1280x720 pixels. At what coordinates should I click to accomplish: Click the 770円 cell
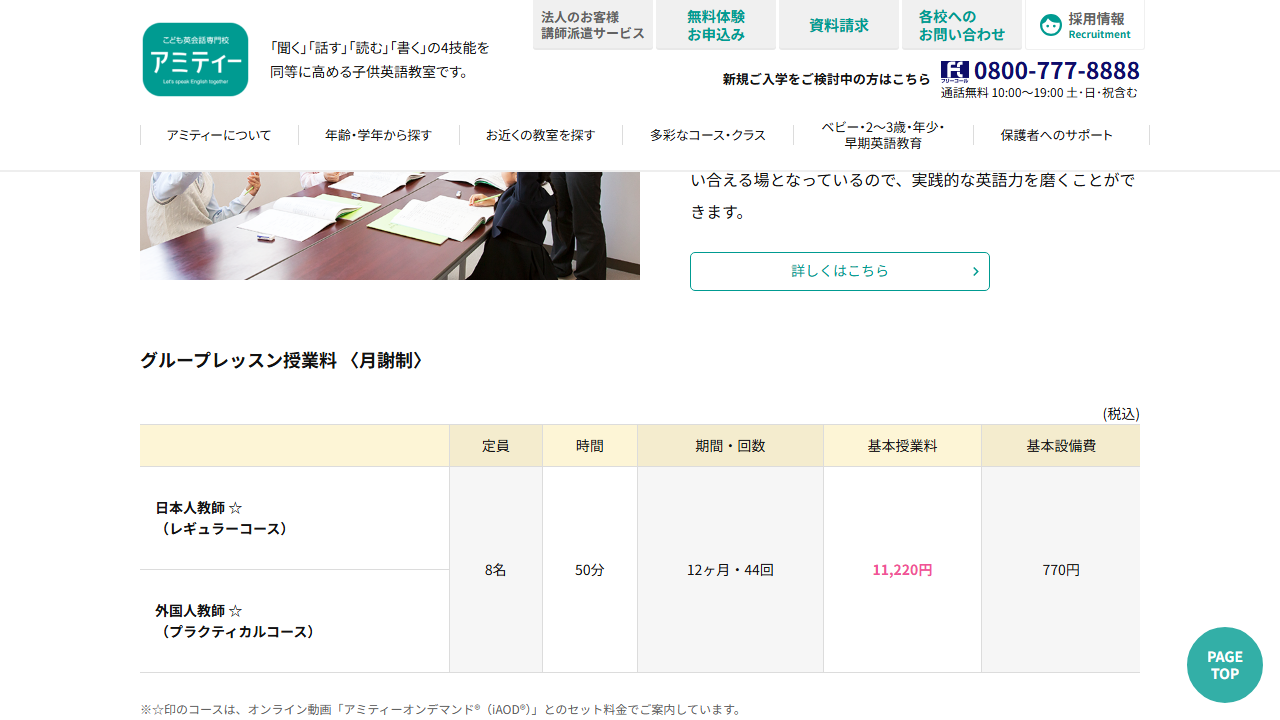(x=1061, y=570)
